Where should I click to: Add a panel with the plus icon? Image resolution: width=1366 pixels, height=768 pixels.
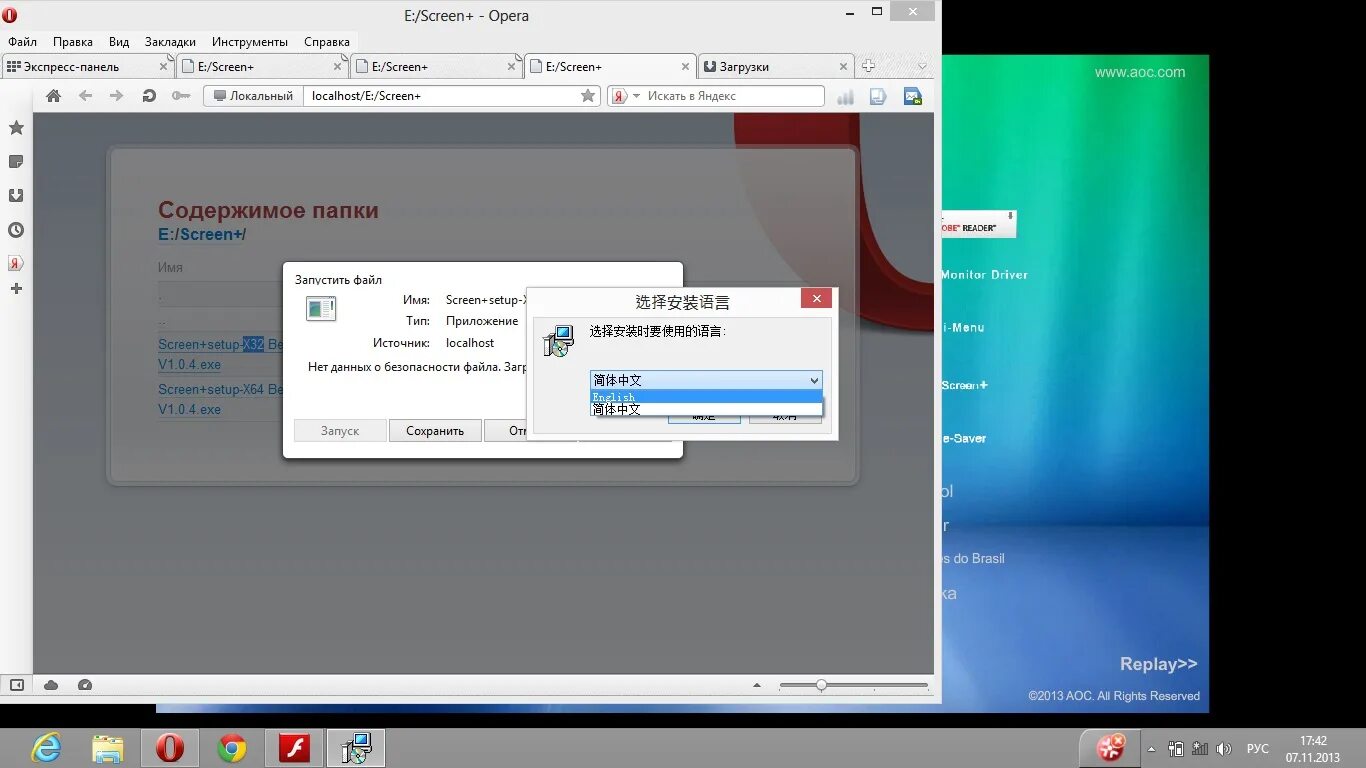pyautogui.click(x=16, y=289)
